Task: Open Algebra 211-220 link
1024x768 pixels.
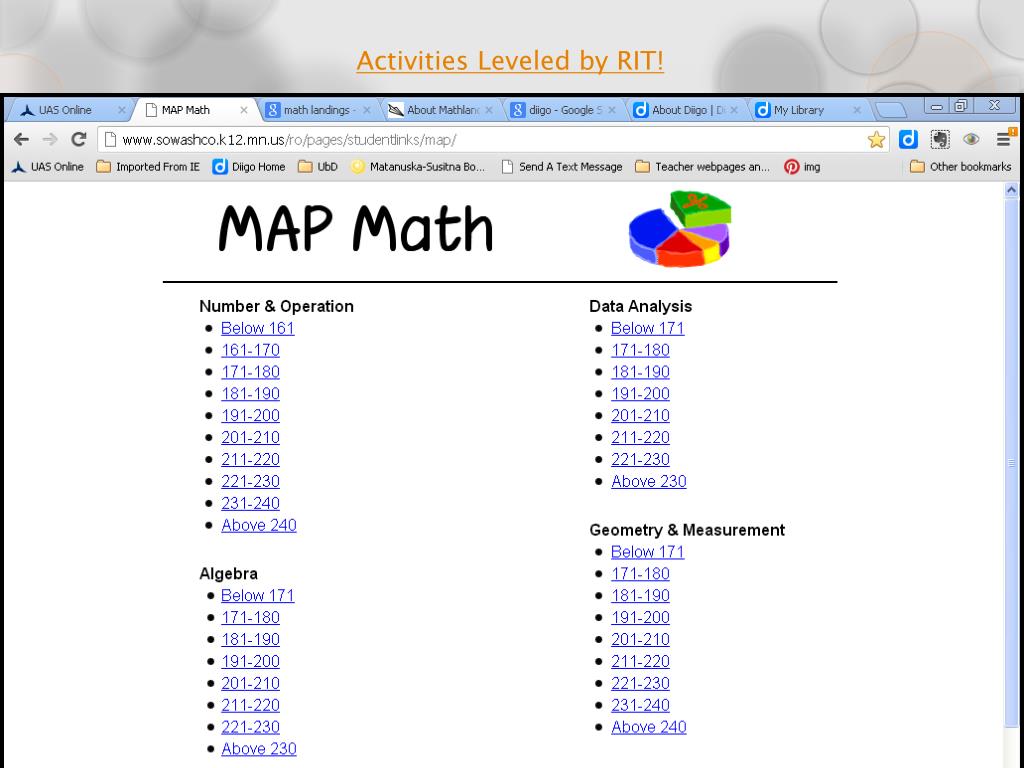Action: pyautogui.click(x=250, y=705)
